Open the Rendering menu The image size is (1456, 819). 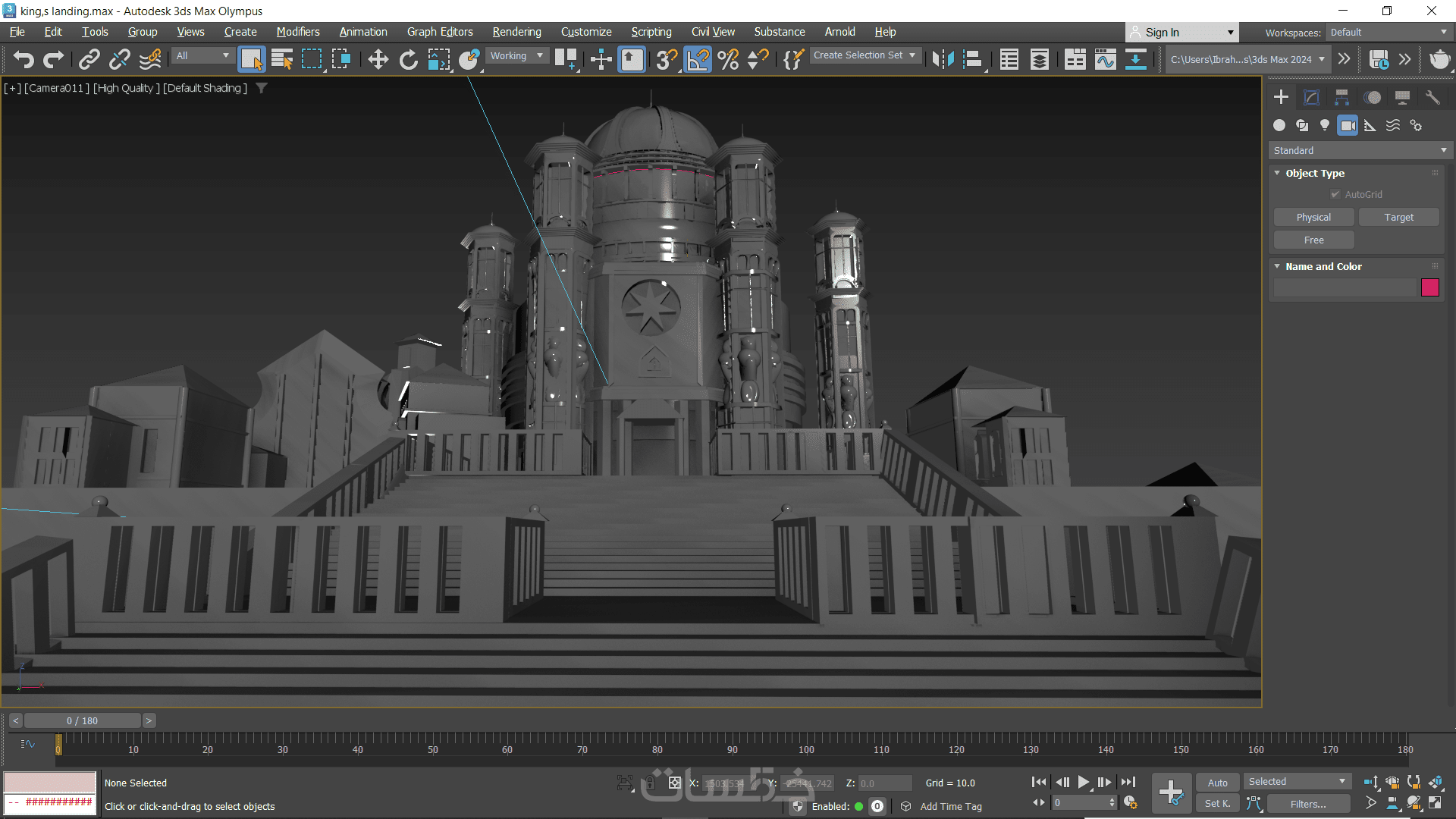click(x=516, y=32)
